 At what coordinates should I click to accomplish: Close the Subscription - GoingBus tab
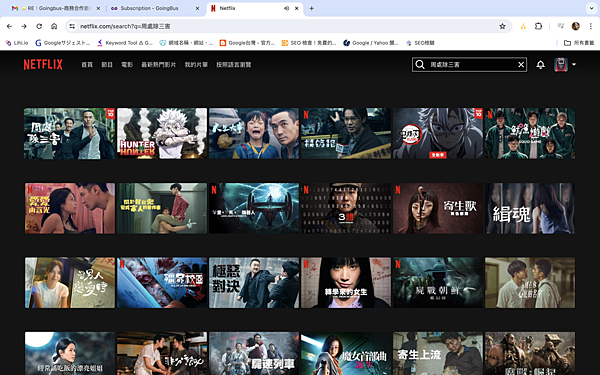[x=197, y=8]
